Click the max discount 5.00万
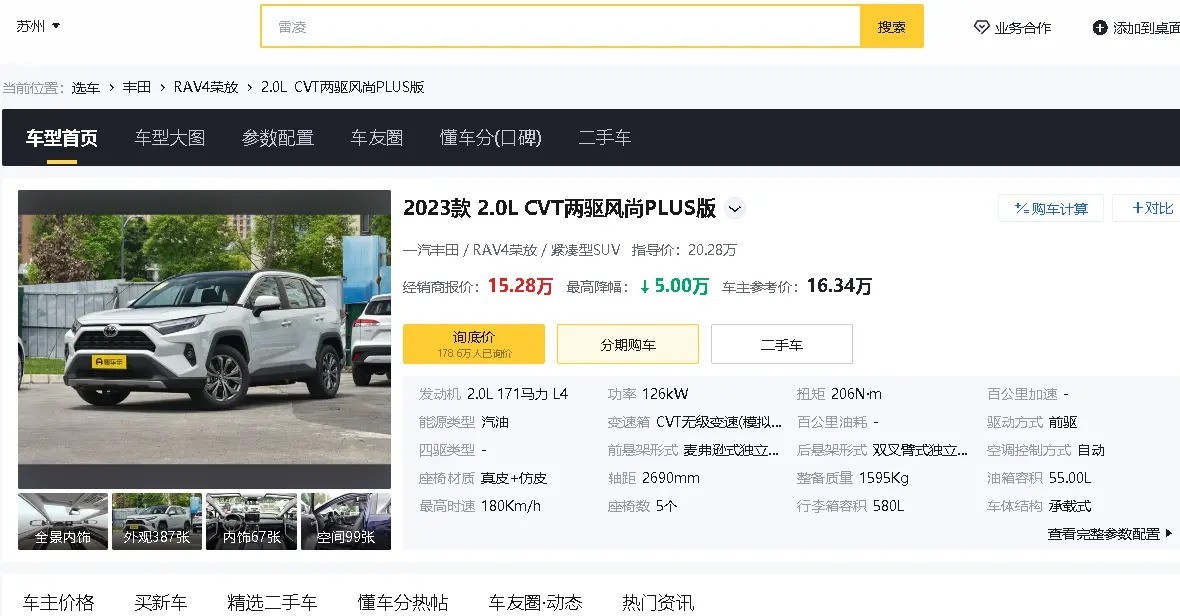Viewport: 1180px width, 616px height. tap(674, 286)
